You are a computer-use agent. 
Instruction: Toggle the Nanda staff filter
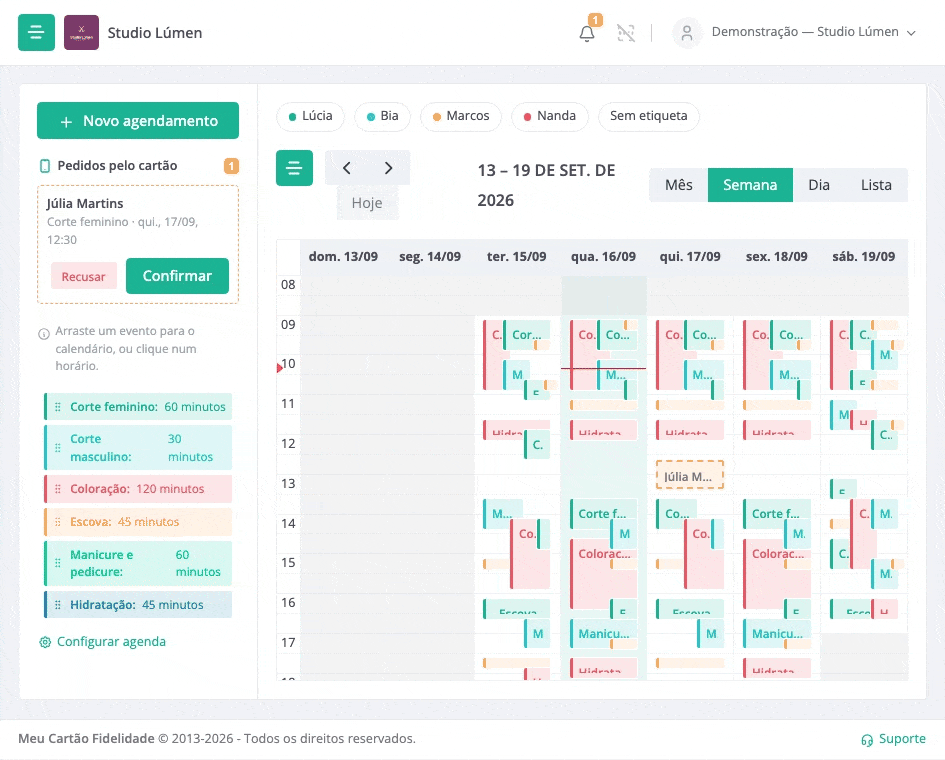pyautogui.click(x=550, y=116)
